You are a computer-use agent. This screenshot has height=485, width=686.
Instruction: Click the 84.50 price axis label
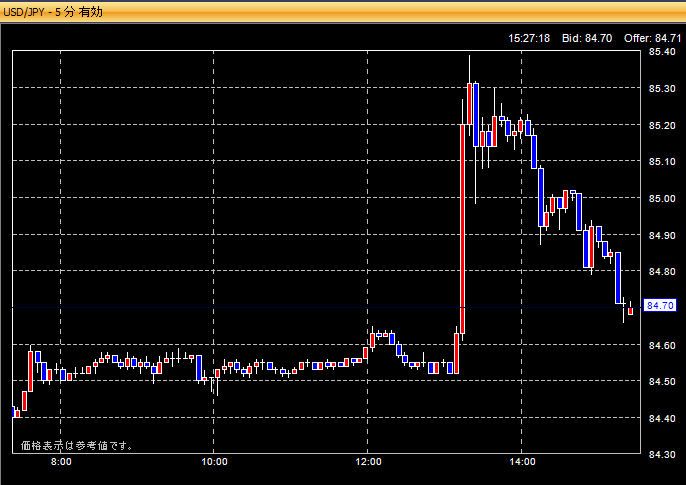(661, 381)
